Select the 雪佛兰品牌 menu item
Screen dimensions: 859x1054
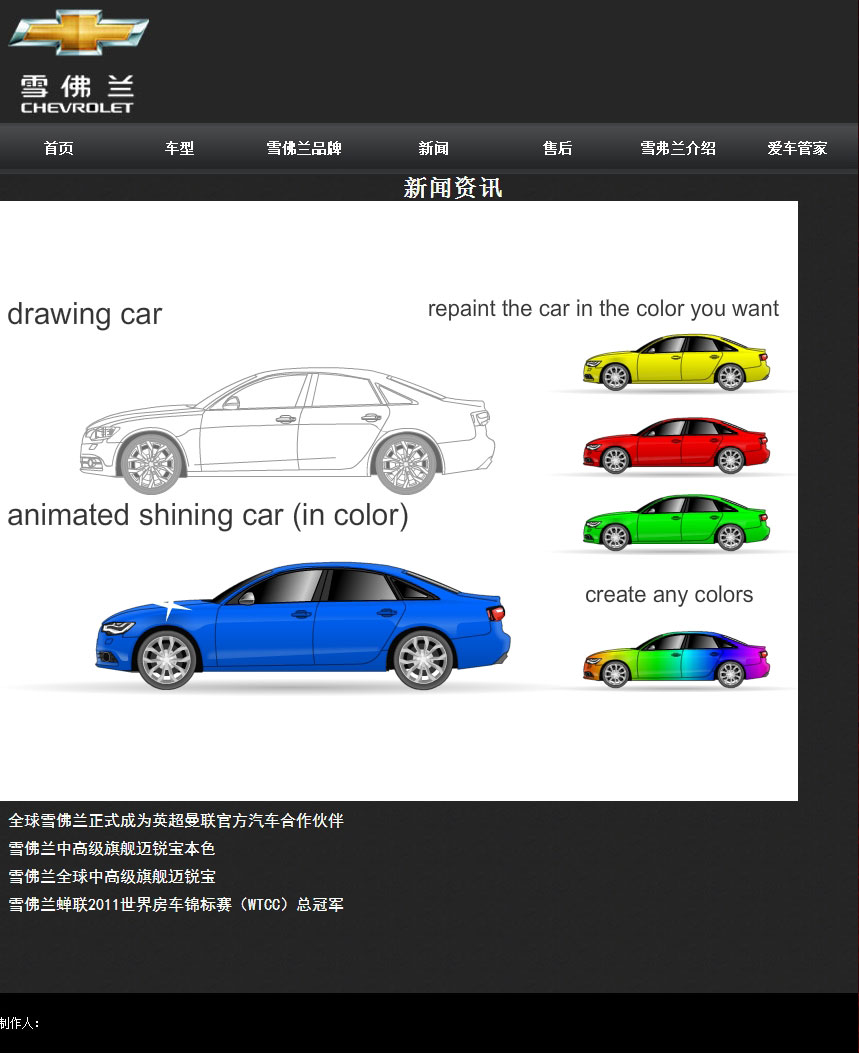(304, 148)
